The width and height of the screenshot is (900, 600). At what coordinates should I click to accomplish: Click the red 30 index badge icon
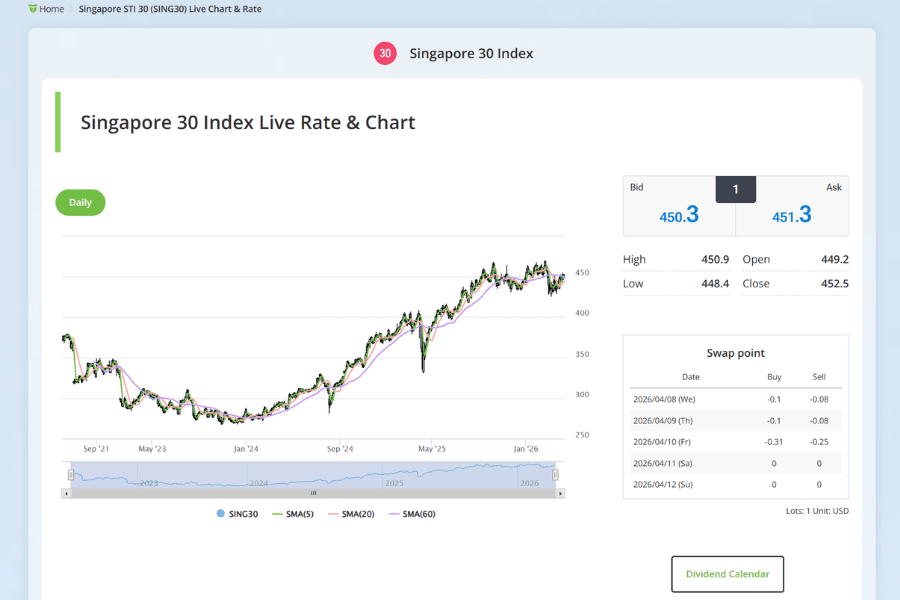(385, 53)
